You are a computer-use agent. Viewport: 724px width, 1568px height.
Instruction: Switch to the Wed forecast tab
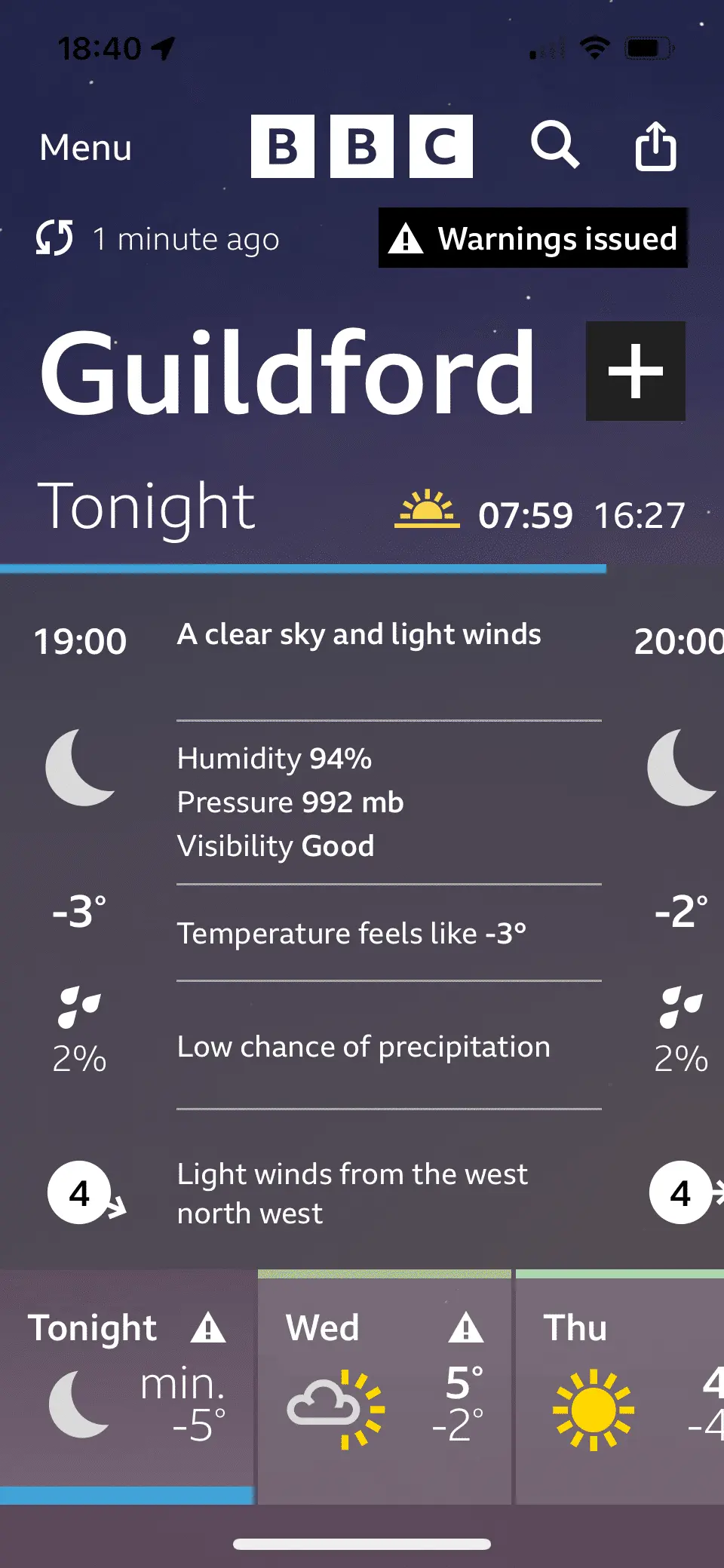[384, 1386]
